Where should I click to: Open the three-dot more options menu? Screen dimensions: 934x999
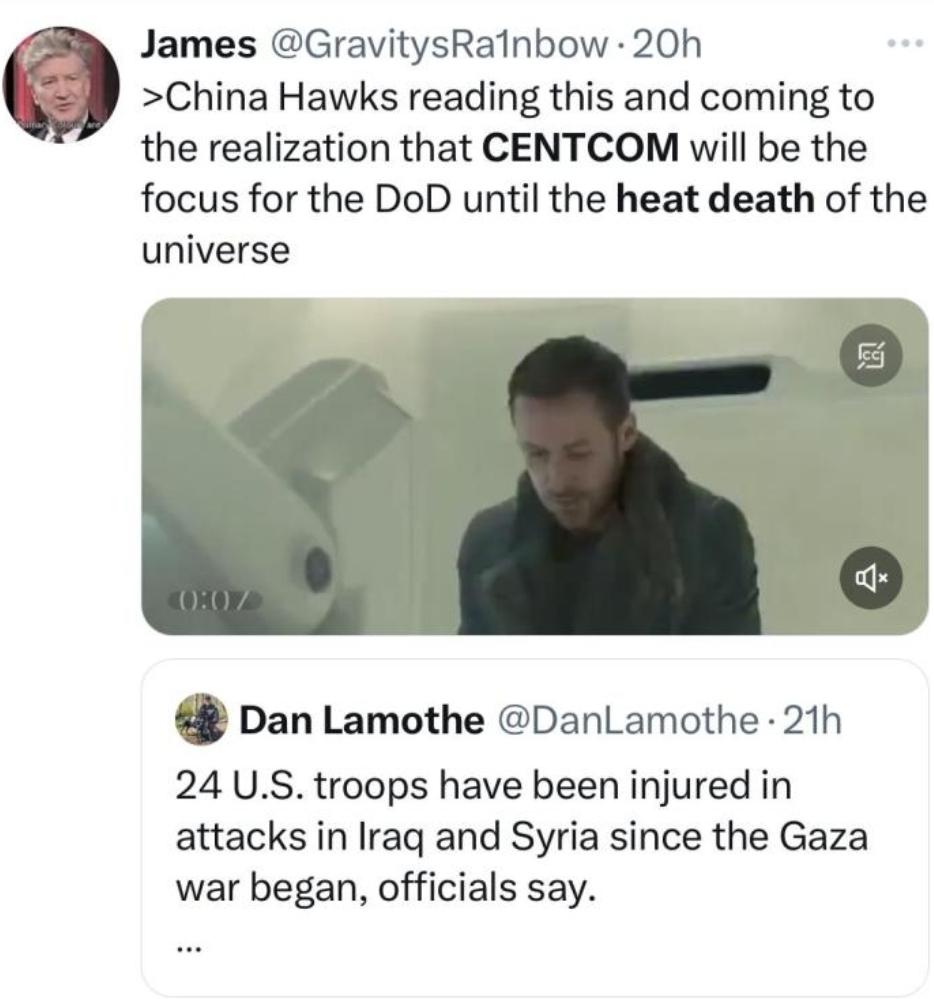coord(905,44)
